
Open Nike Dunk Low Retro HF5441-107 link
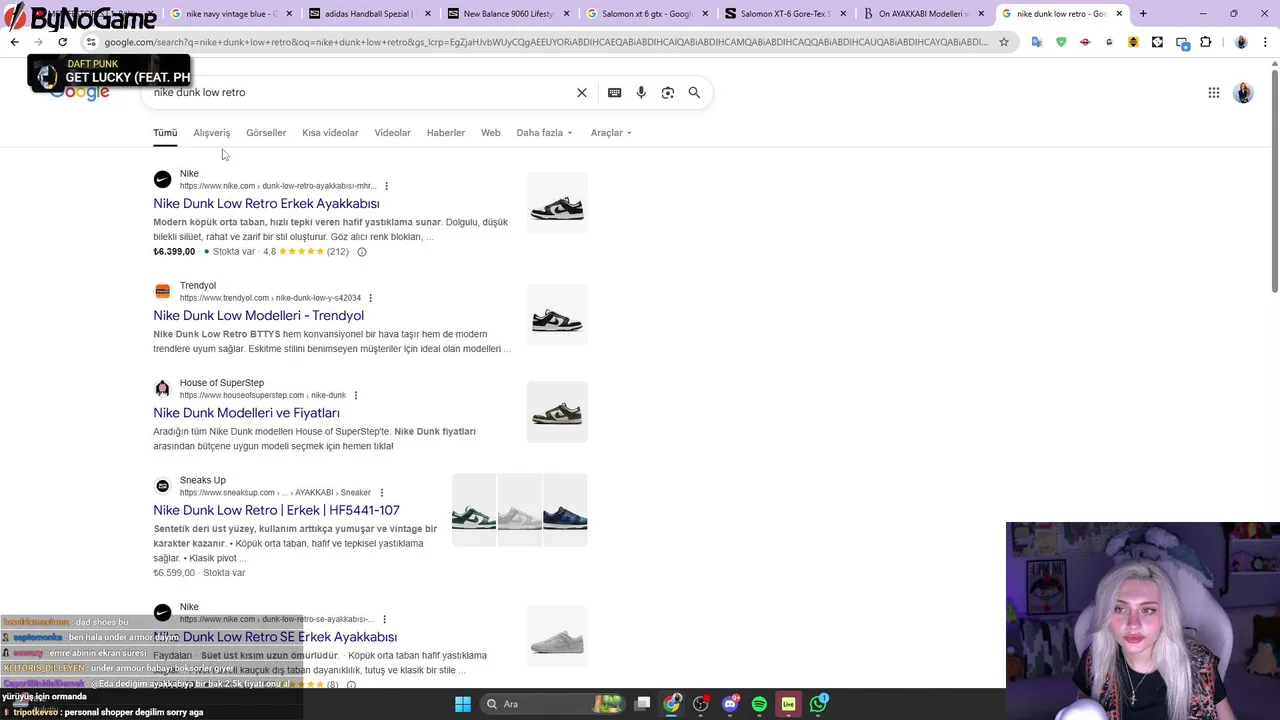point(276,510)
